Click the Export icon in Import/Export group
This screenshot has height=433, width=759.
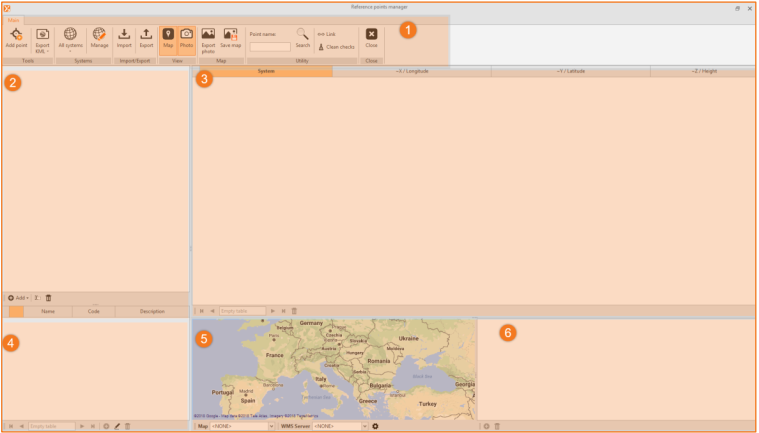click(x=146, y=35)
